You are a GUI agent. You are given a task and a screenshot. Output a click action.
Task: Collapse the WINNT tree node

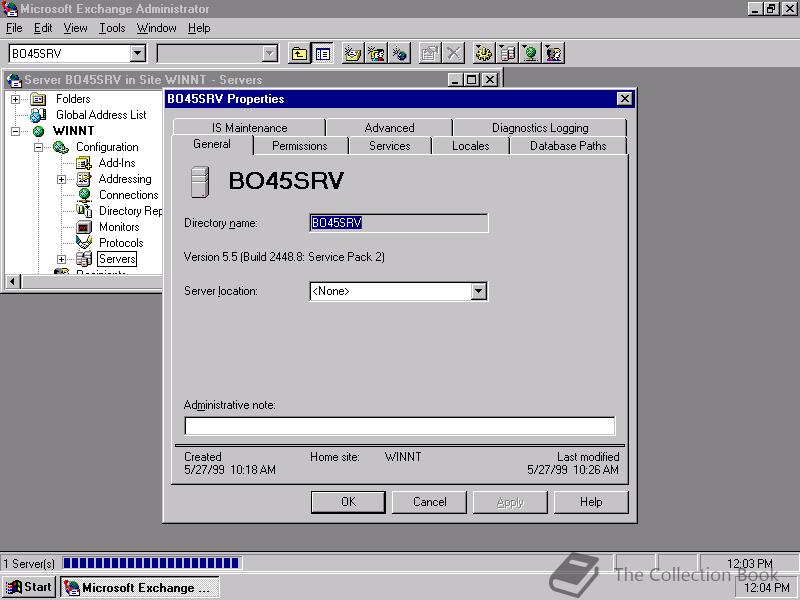16,132
